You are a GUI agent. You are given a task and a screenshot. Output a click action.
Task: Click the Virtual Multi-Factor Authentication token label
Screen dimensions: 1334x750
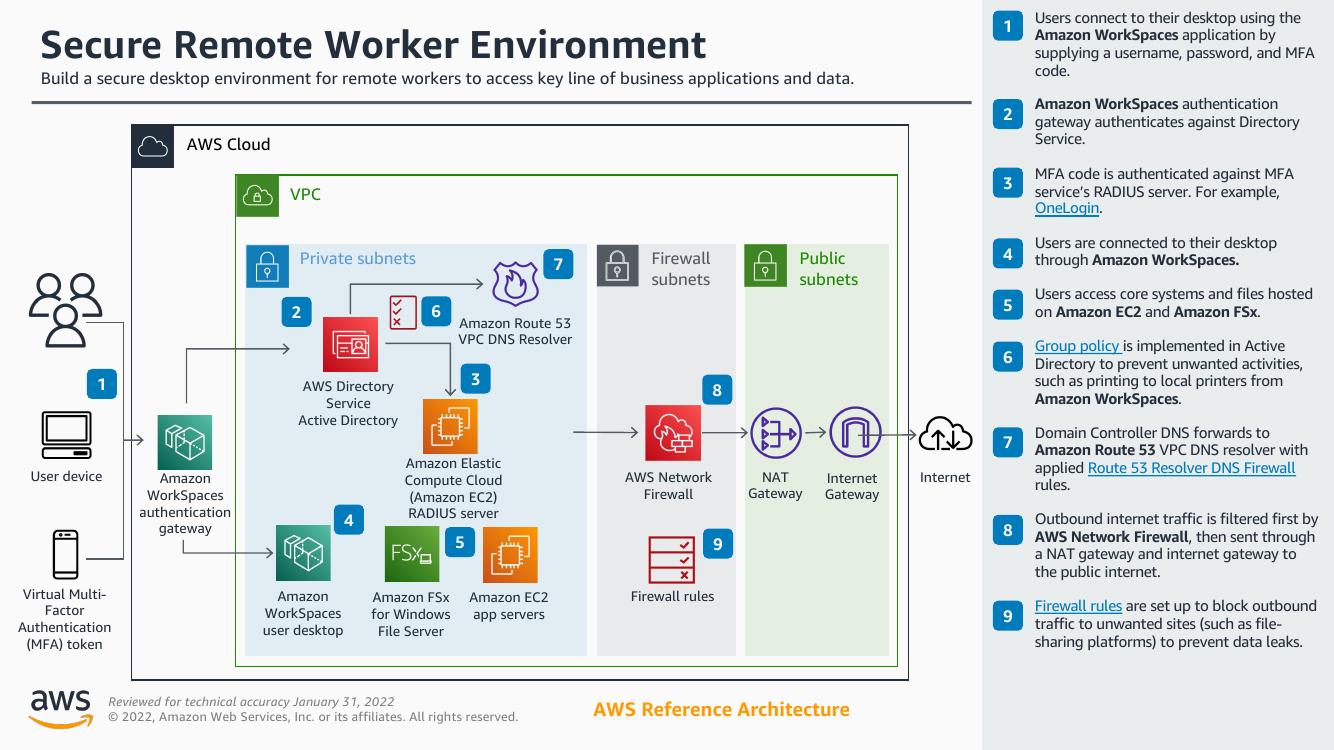65,619
